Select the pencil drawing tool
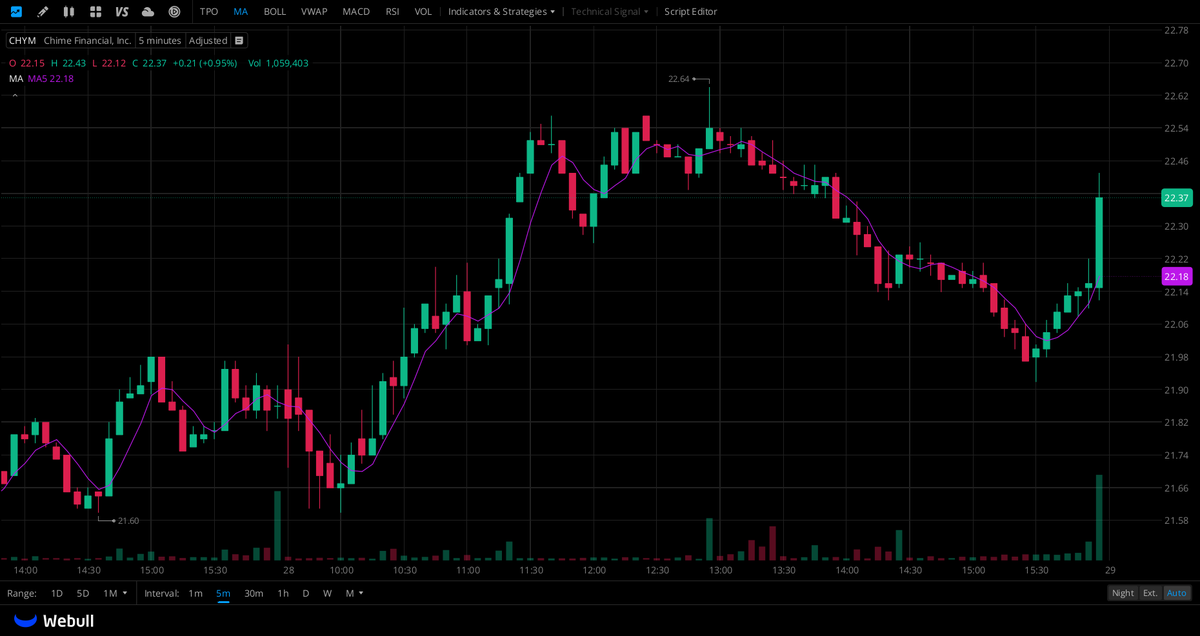This screenshot has height=636, width=1200. pos(42,12)
